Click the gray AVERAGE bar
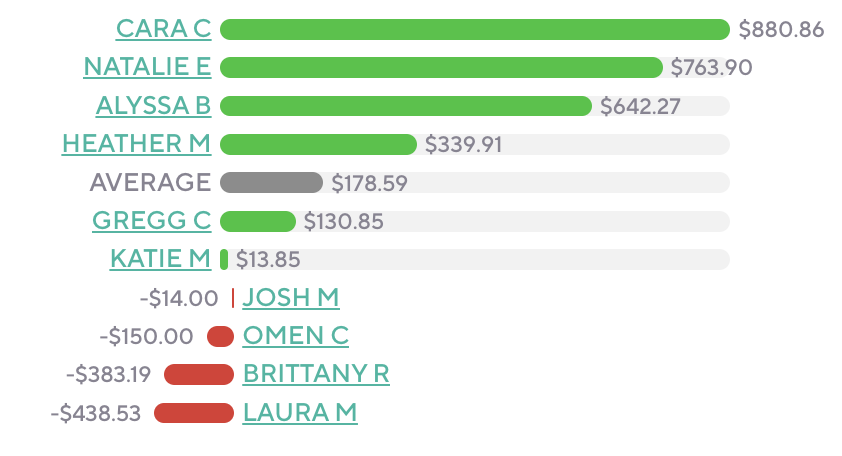Image resolution: width=842 pixels, height=456 pixels. click(x=271, y=182)
